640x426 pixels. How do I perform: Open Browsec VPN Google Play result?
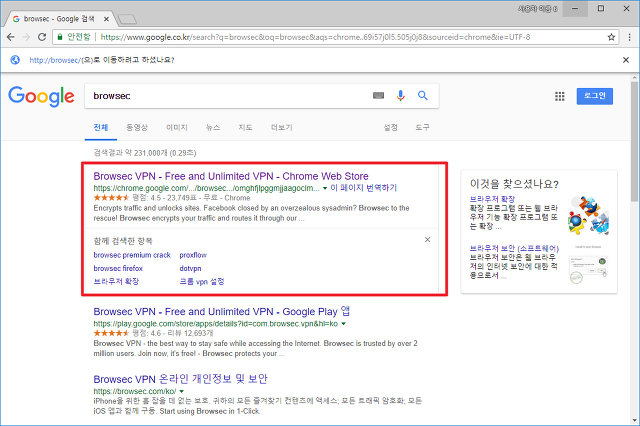click(x=222, y=312)
